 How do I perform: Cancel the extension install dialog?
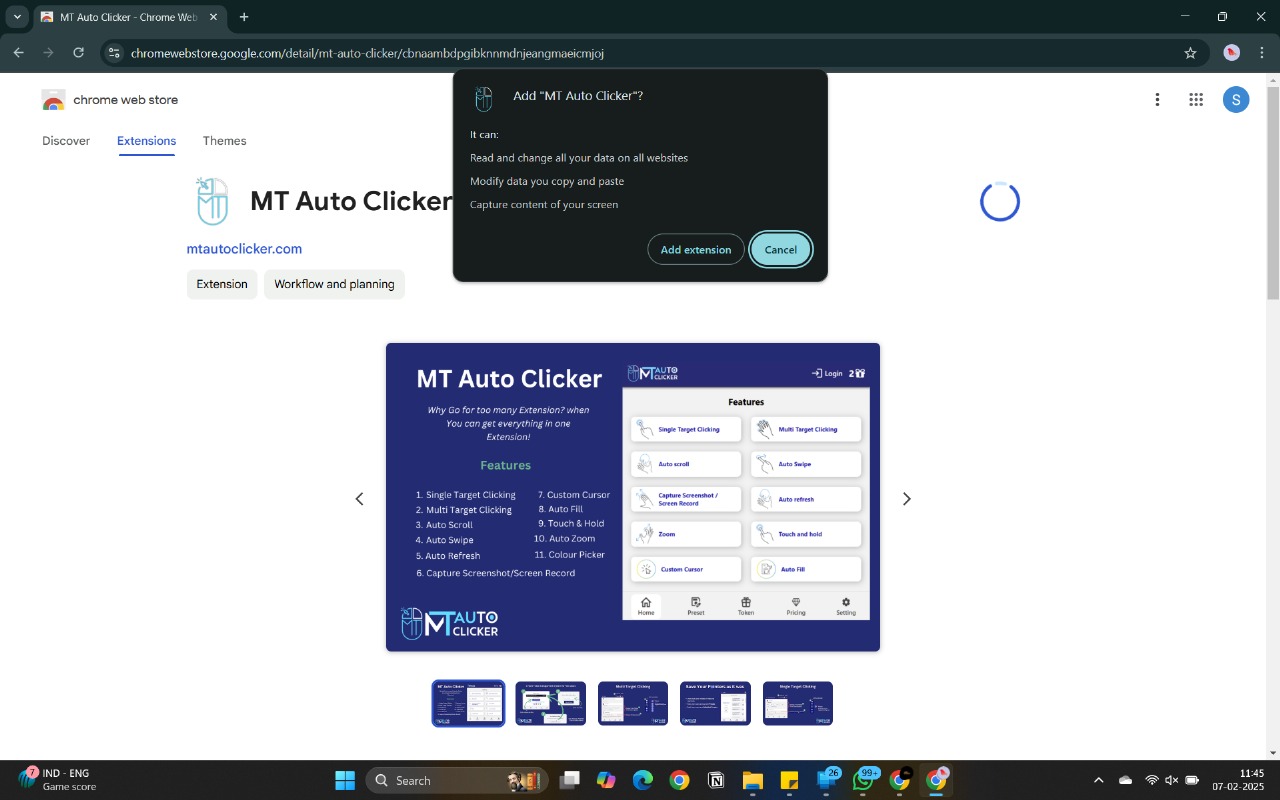coord(780,250)
